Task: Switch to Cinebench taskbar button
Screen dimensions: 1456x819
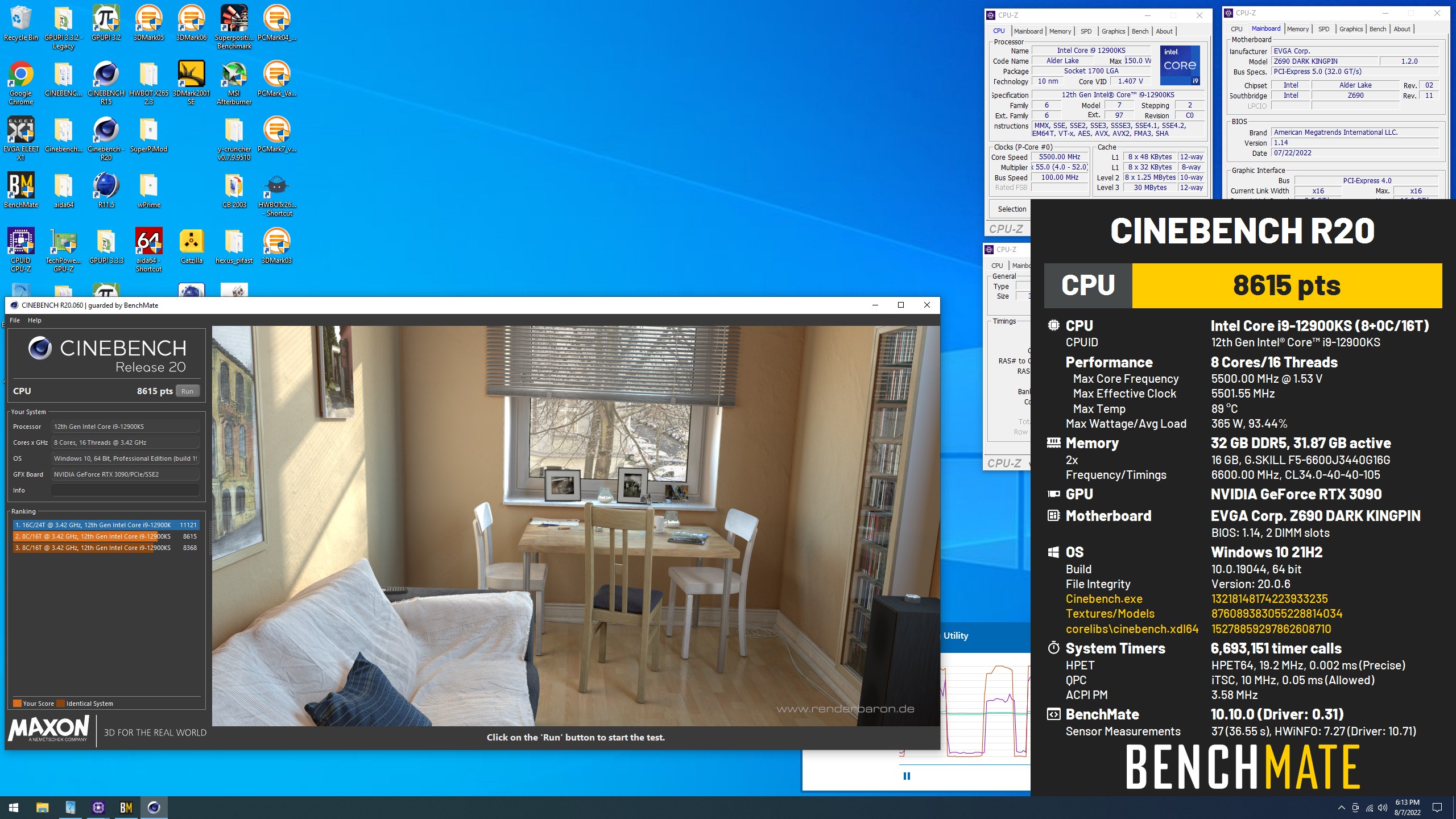Action: coord(154,808)
